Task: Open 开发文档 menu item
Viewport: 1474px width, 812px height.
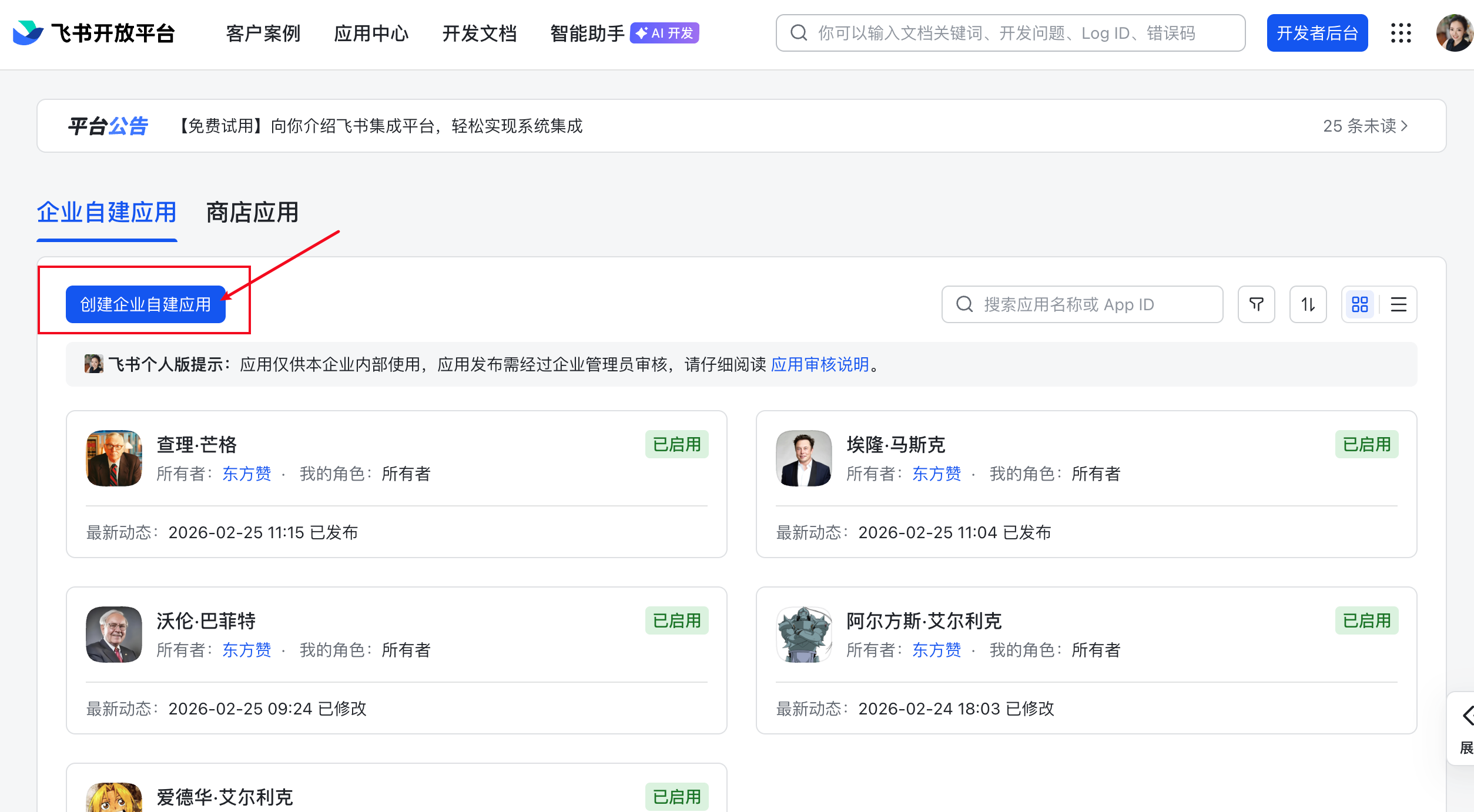Action: (x=479, y=33)
